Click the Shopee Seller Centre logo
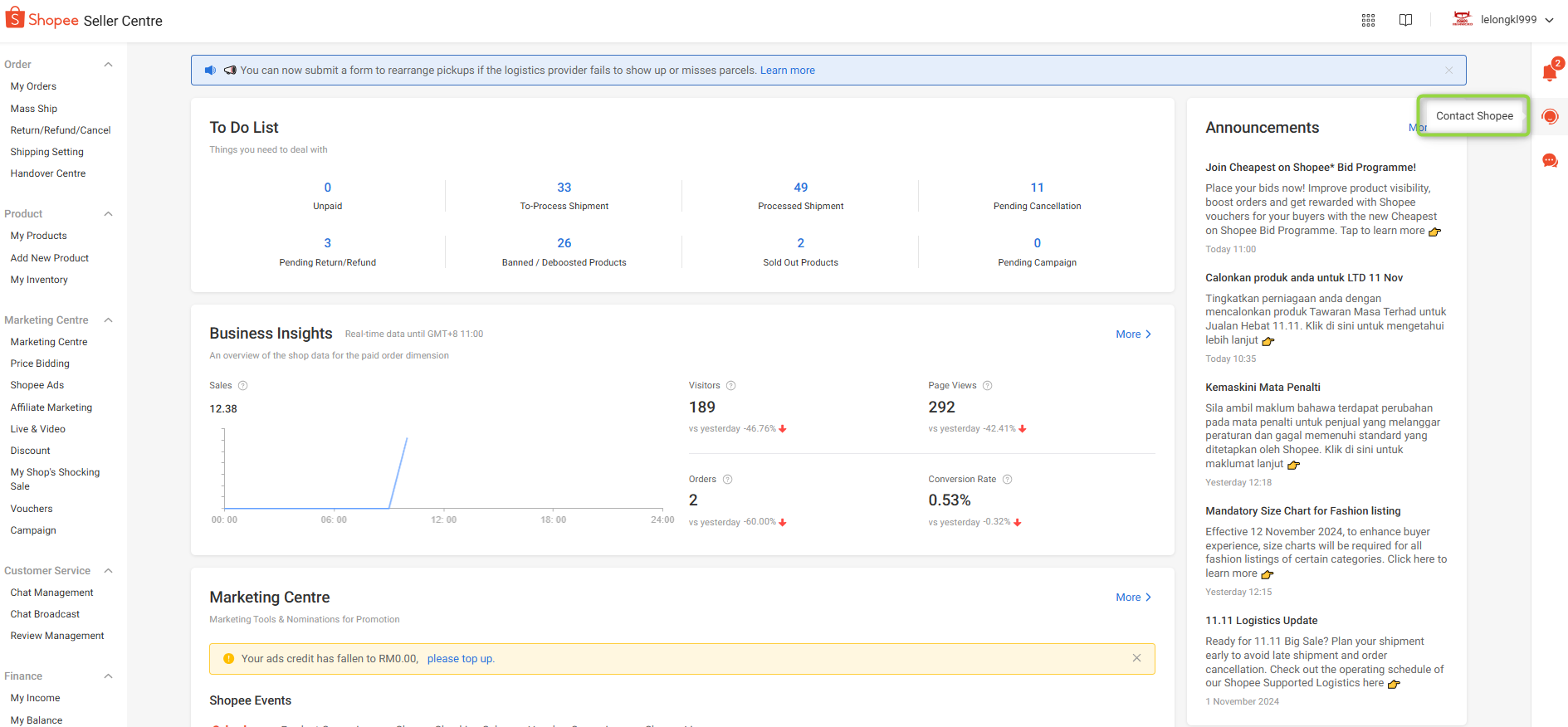 (x=84, y=20)
